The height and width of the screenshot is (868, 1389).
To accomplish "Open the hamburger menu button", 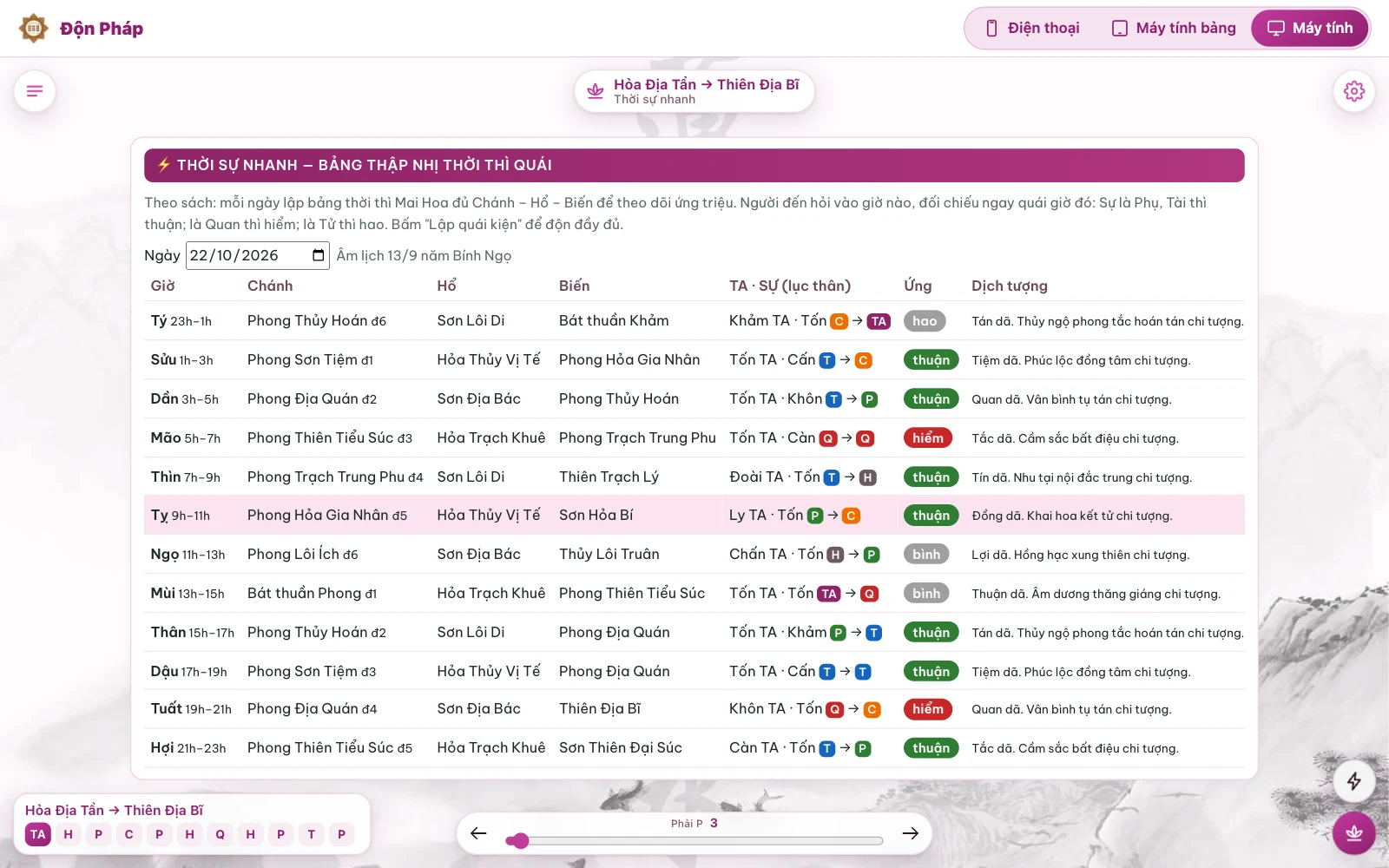I will pyautogui.click(x=35, y=91).
